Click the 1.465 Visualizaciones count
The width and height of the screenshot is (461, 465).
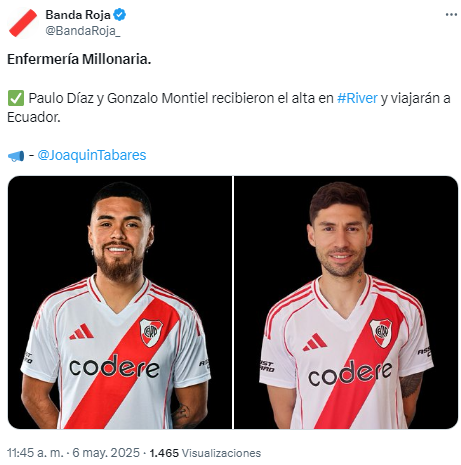click(205, 453)
